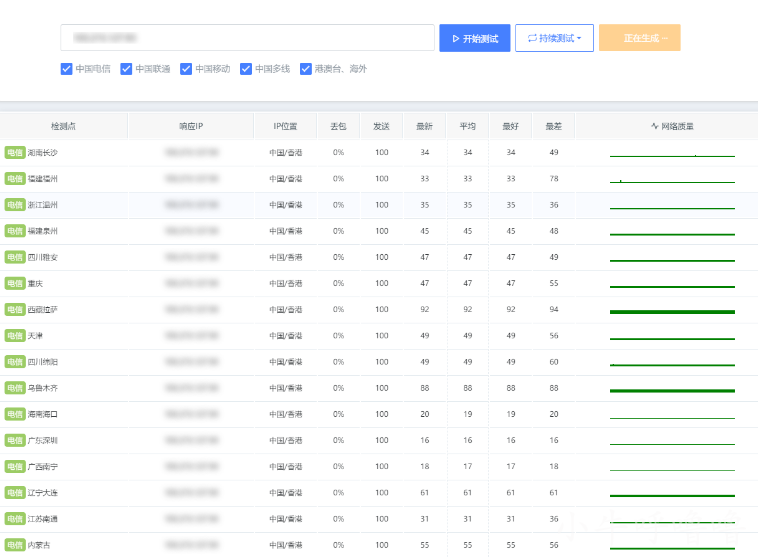The height and width of the screenshot is (557, 758).
Task: Select the 西藏拉萨 node name
Action: pyautogui.click(x=43, y=309)
